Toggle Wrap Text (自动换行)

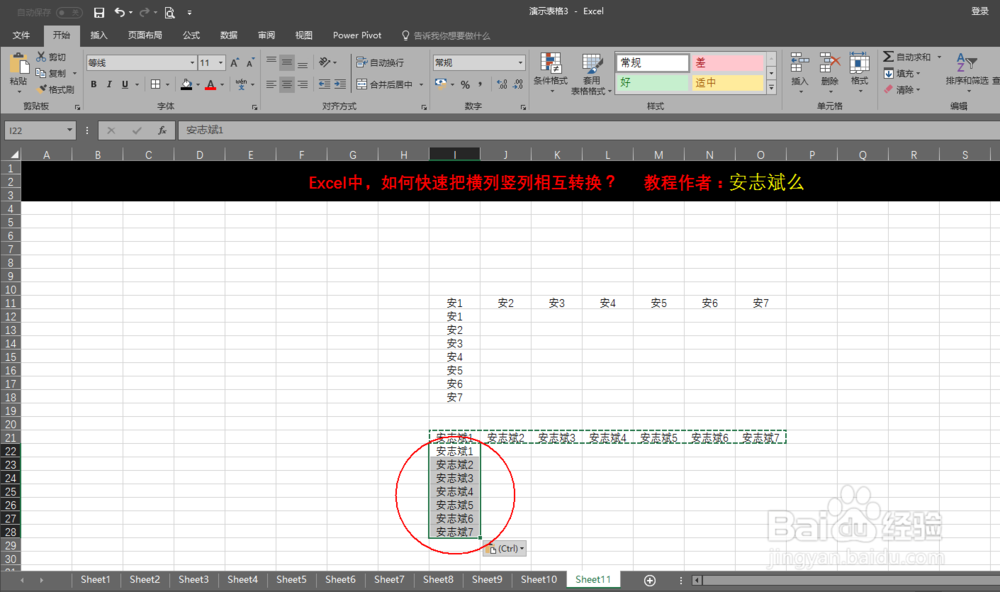click(x=380, y=63)
